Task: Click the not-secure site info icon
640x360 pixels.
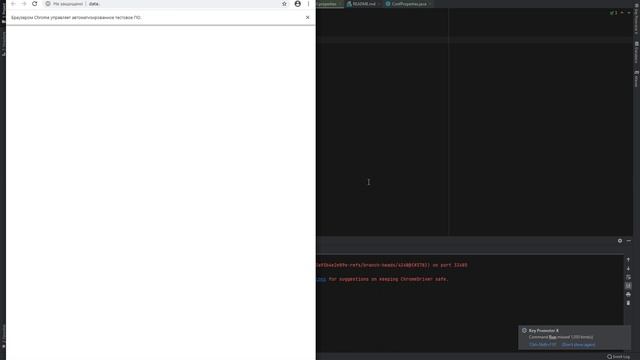Action: 48,4
